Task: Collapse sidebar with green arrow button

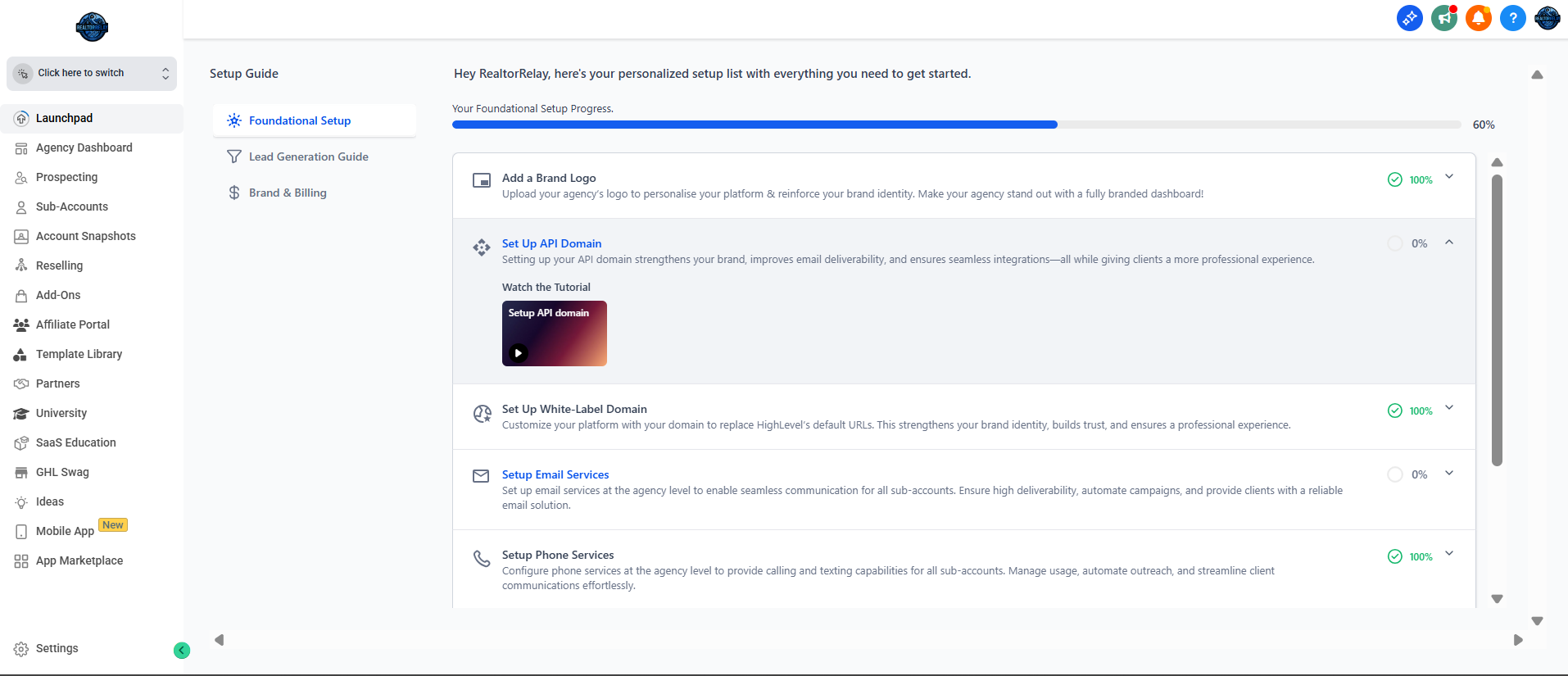Action: point(182,651)
